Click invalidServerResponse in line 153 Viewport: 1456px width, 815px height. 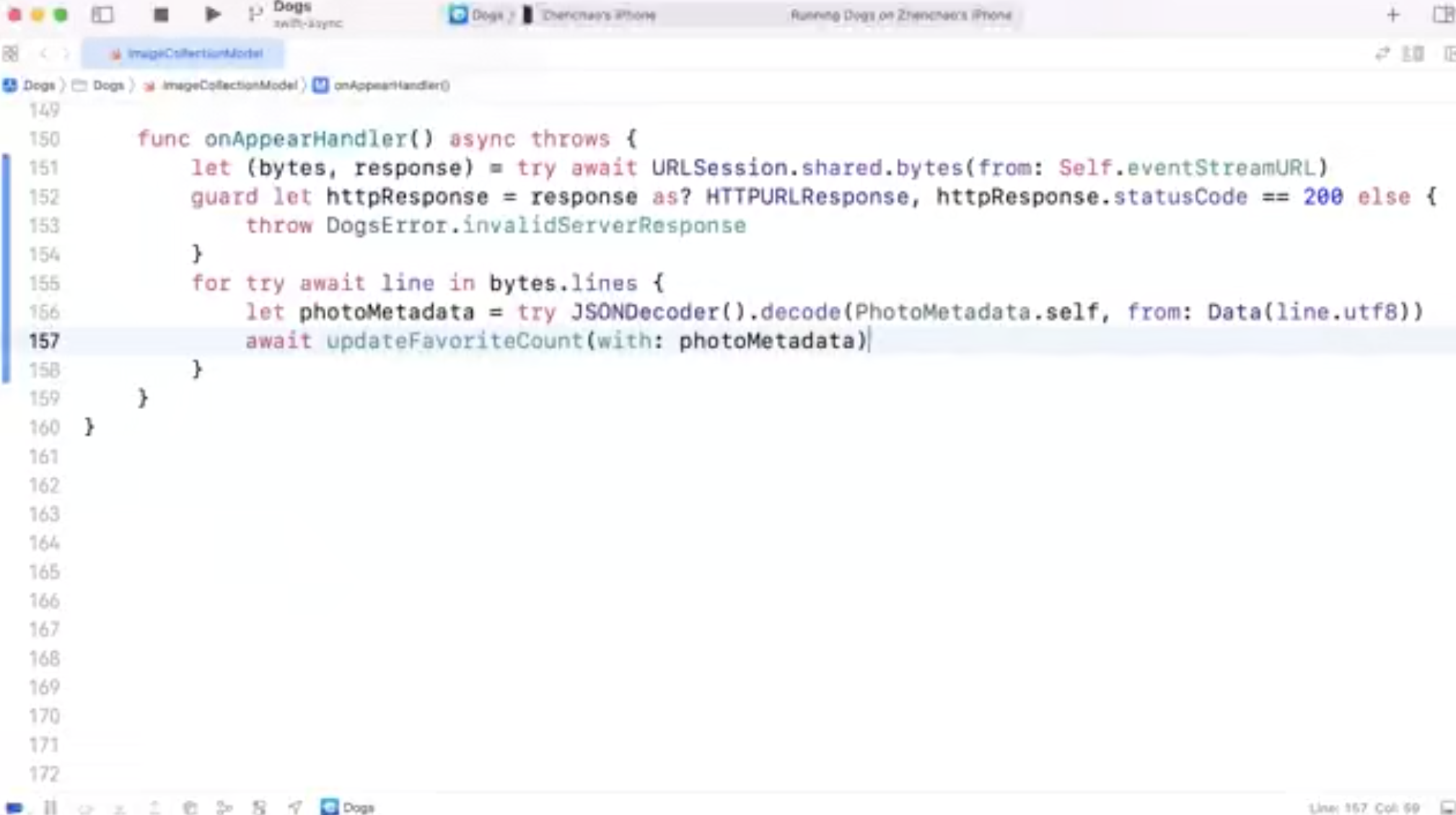[x=604, y=225]
